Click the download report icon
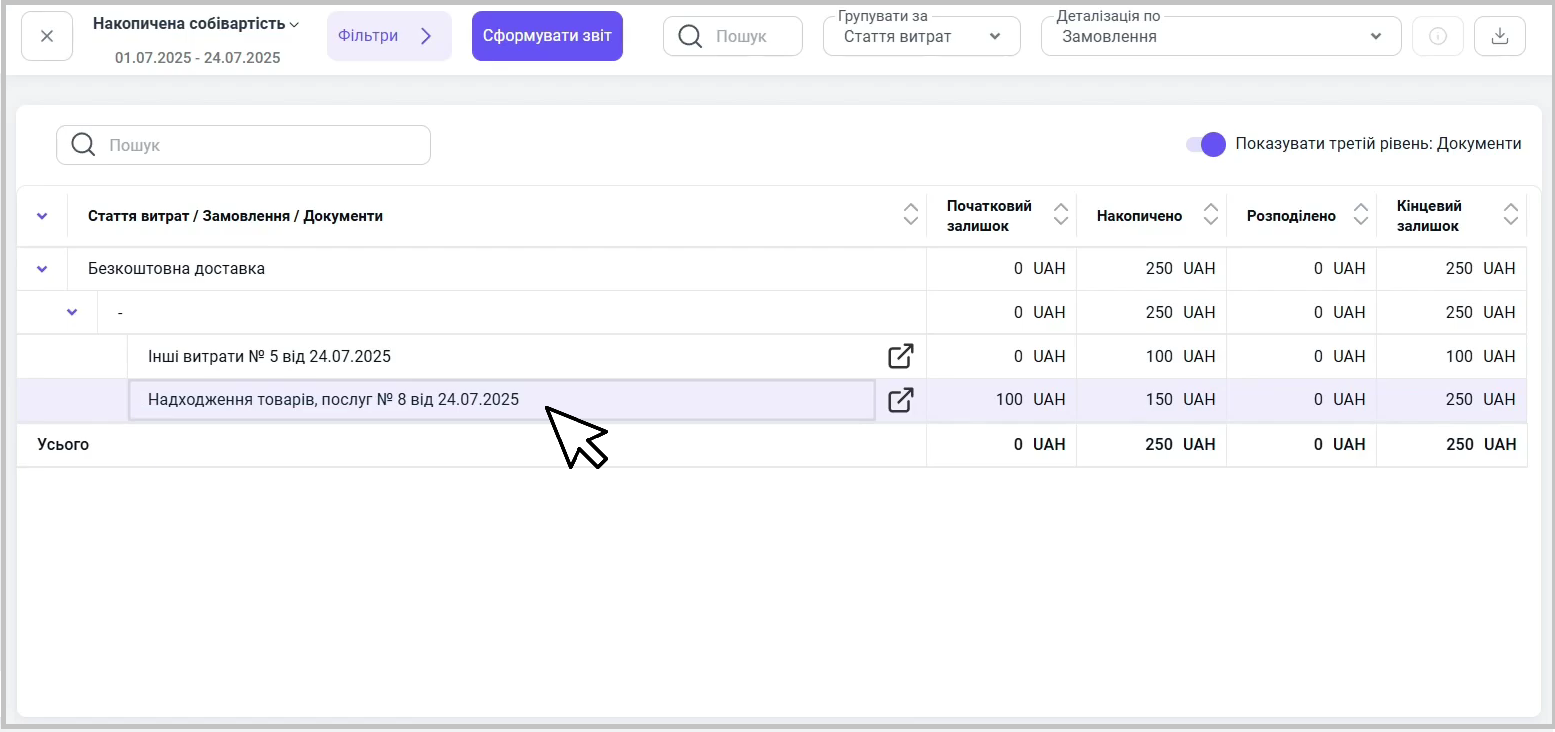 pyautogui.click(x=1499, y=37)
